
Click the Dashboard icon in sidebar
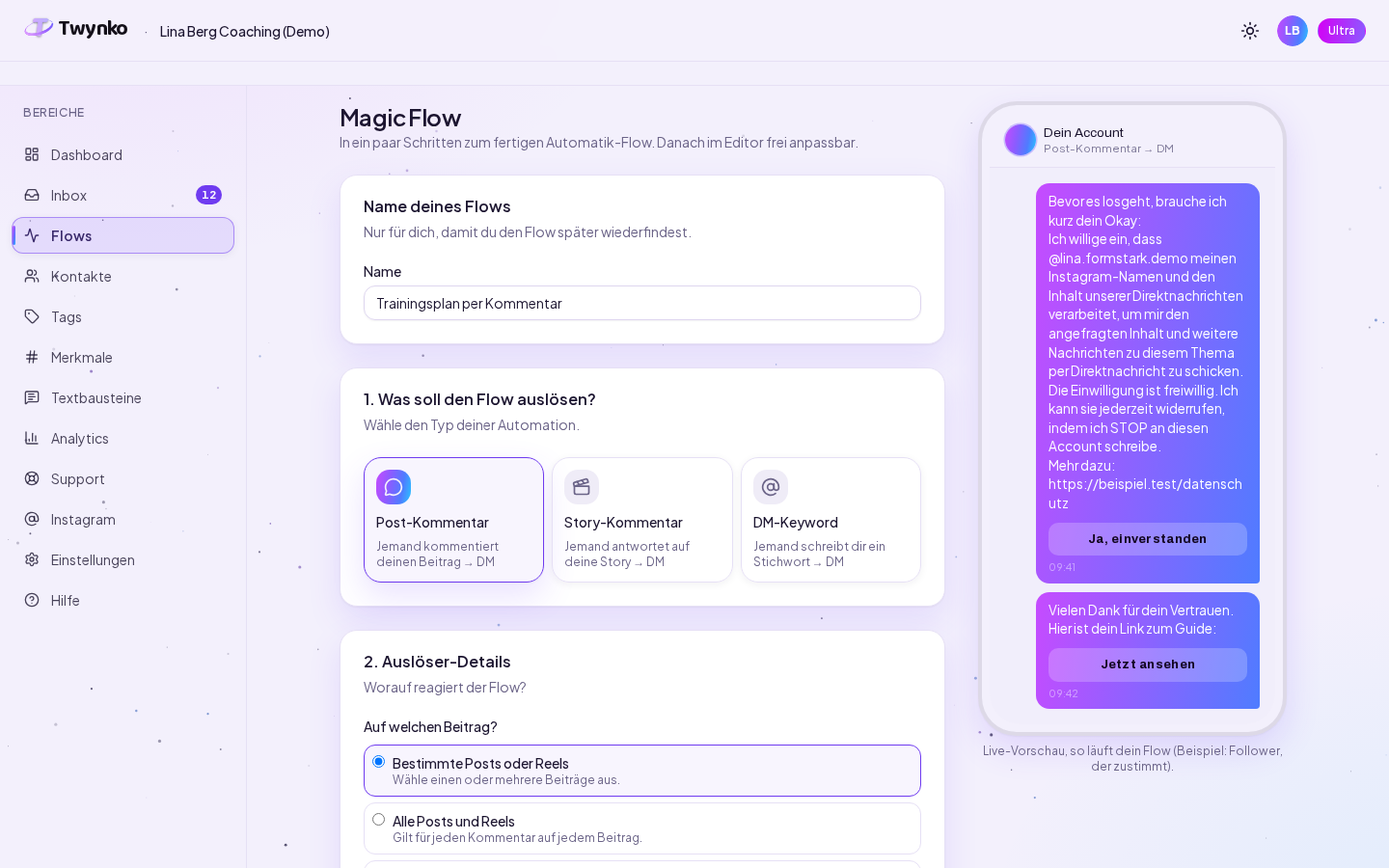[32, 154]
